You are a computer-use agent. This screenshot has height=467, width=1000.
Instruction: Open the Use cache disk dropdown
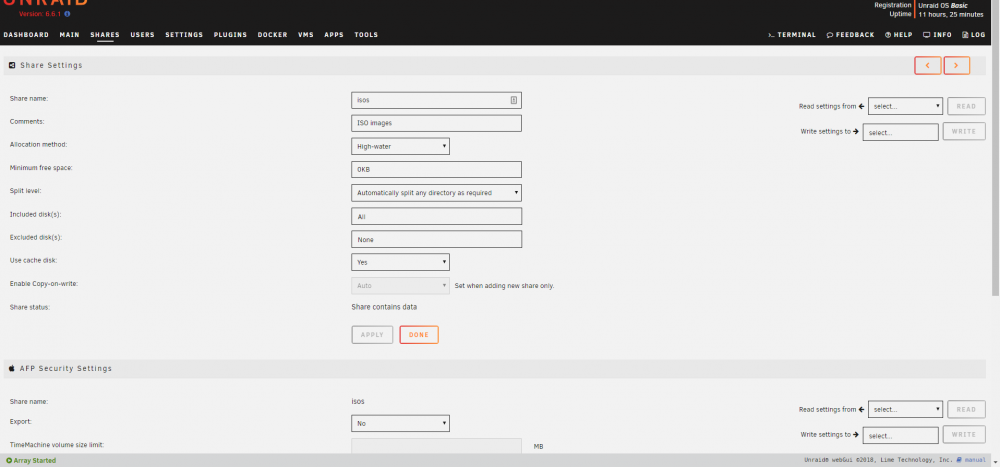pyautogui.click(x=401, y=262)
